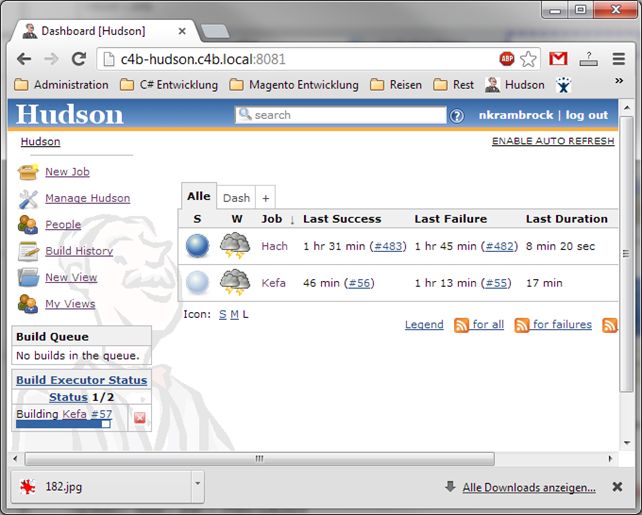
Task: Open build #56 link
Action: 359,283
